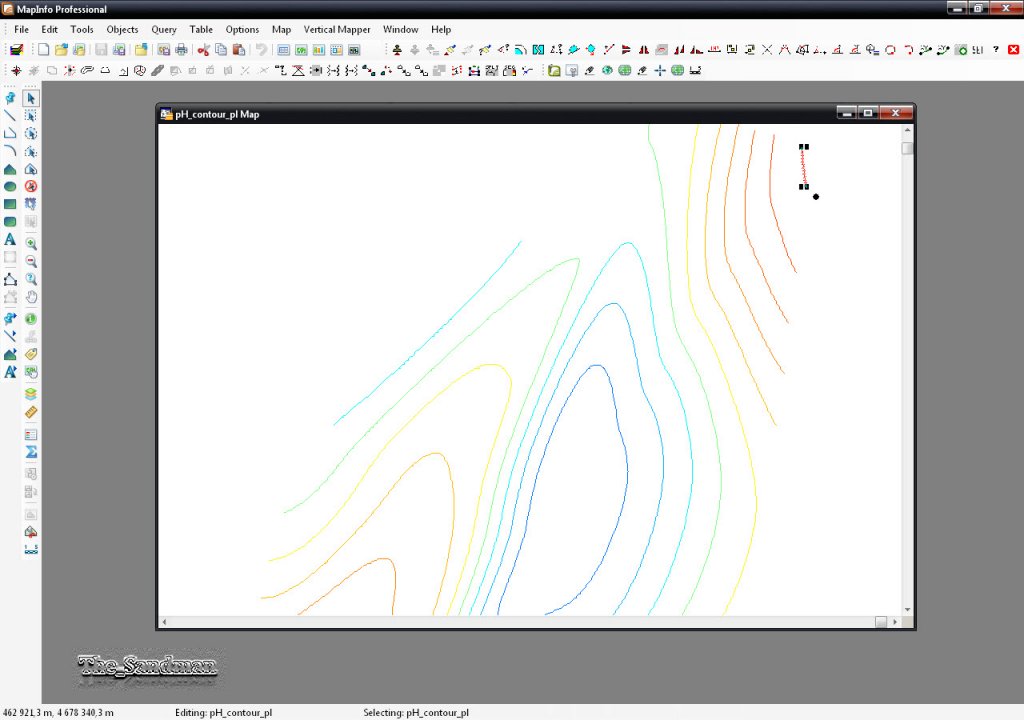Open the Query menu
The width and height of the screenshot is (1024, 720).
pyautogui.click(x=164, y=29)
